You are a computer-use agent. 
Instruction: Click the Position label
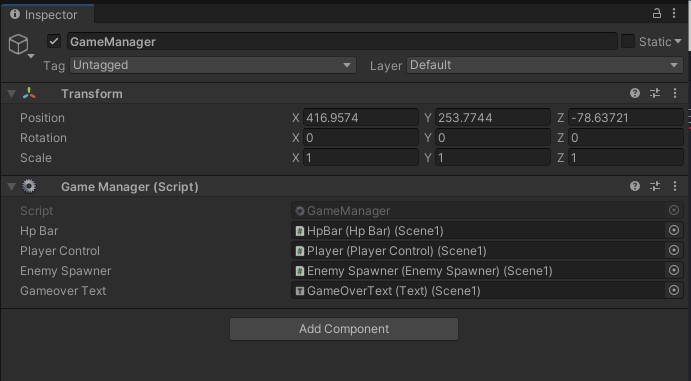click(x=42, y=118)
